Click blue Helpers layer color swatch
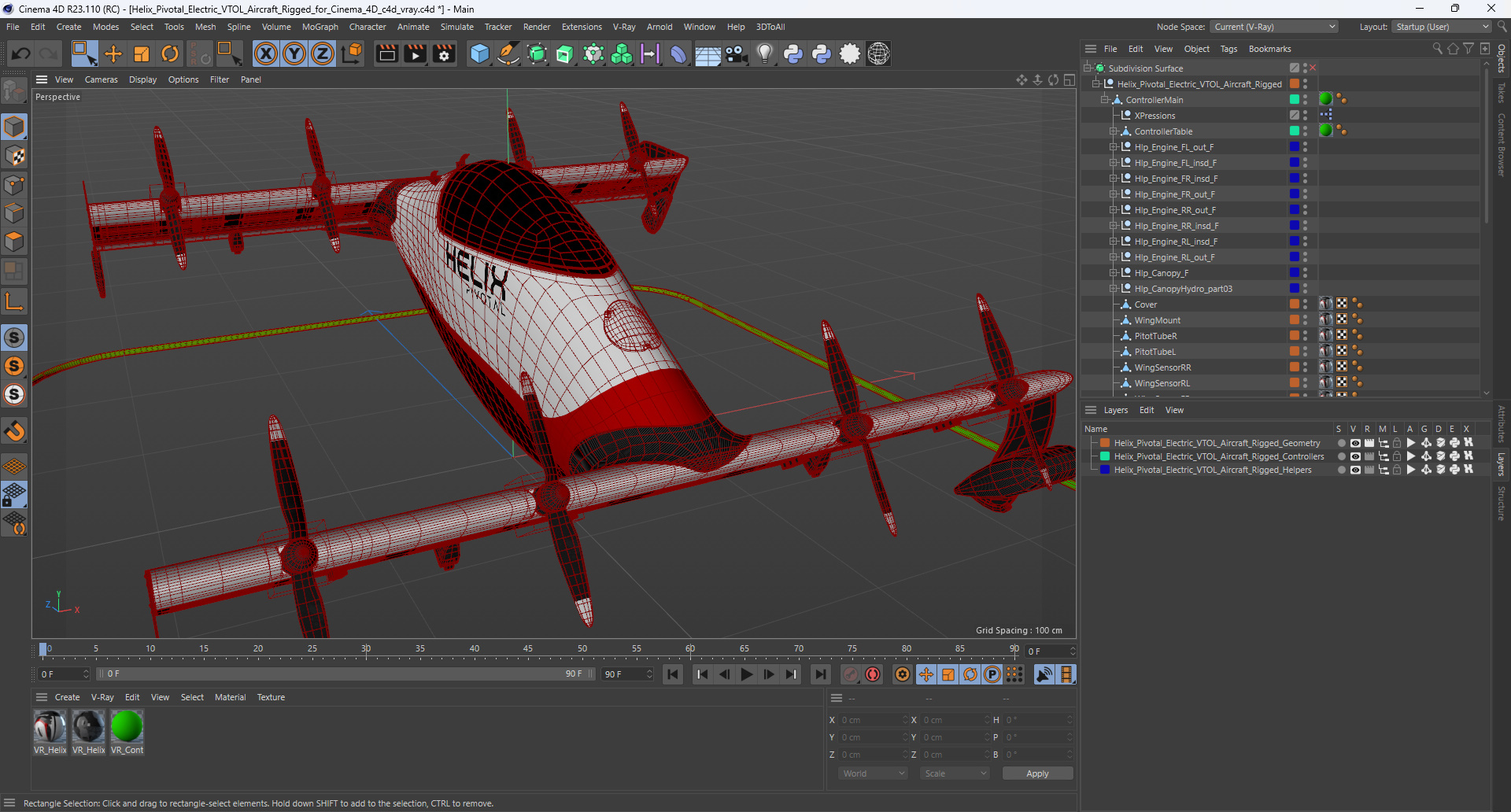 pyautogui.click(x=1105, y=470)
